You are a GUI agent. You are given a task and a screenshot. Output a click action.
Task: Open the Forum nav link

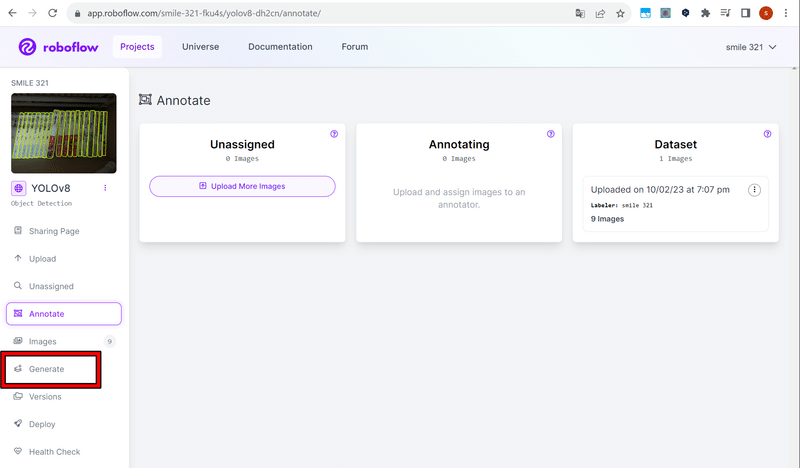coord(355,47)
